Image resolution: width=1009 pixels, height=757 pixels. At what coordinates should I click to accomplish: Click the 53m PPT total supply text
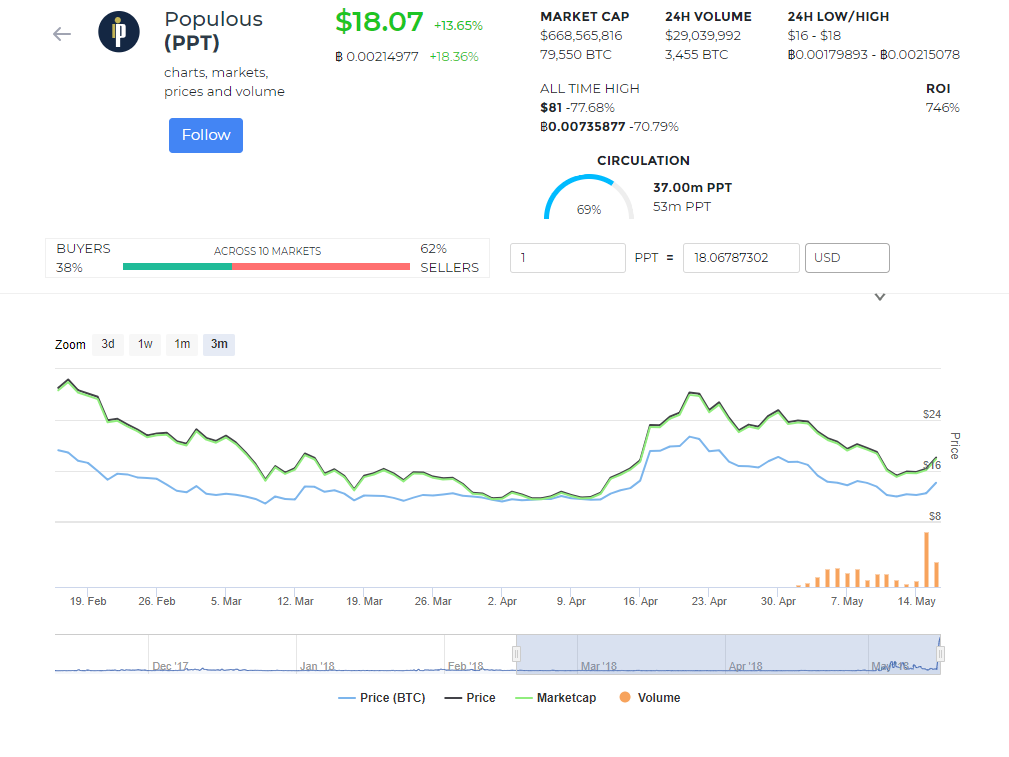pyautogui.click(x=682, y=207)
